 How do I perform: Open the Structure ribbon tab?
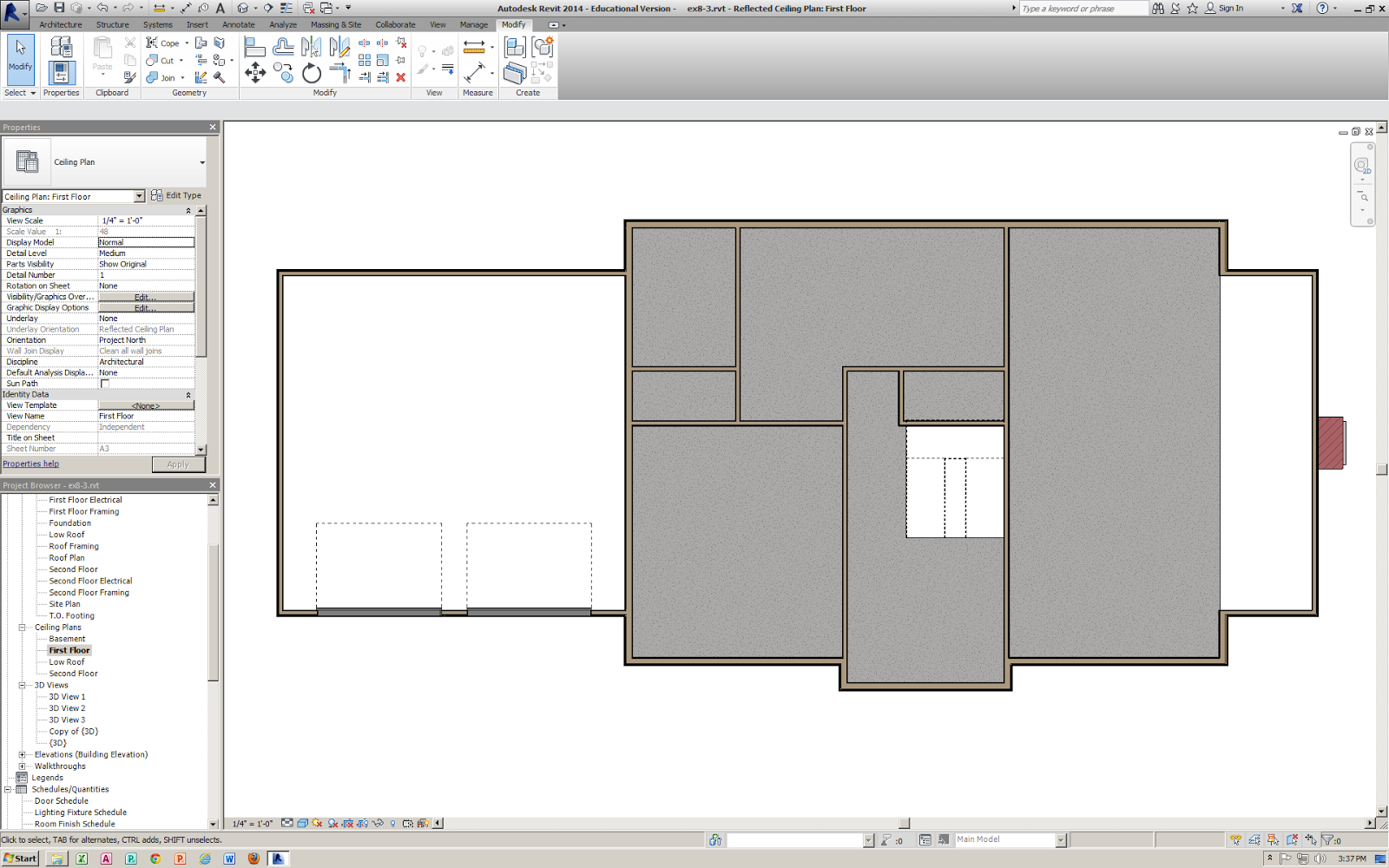(112, 24)
